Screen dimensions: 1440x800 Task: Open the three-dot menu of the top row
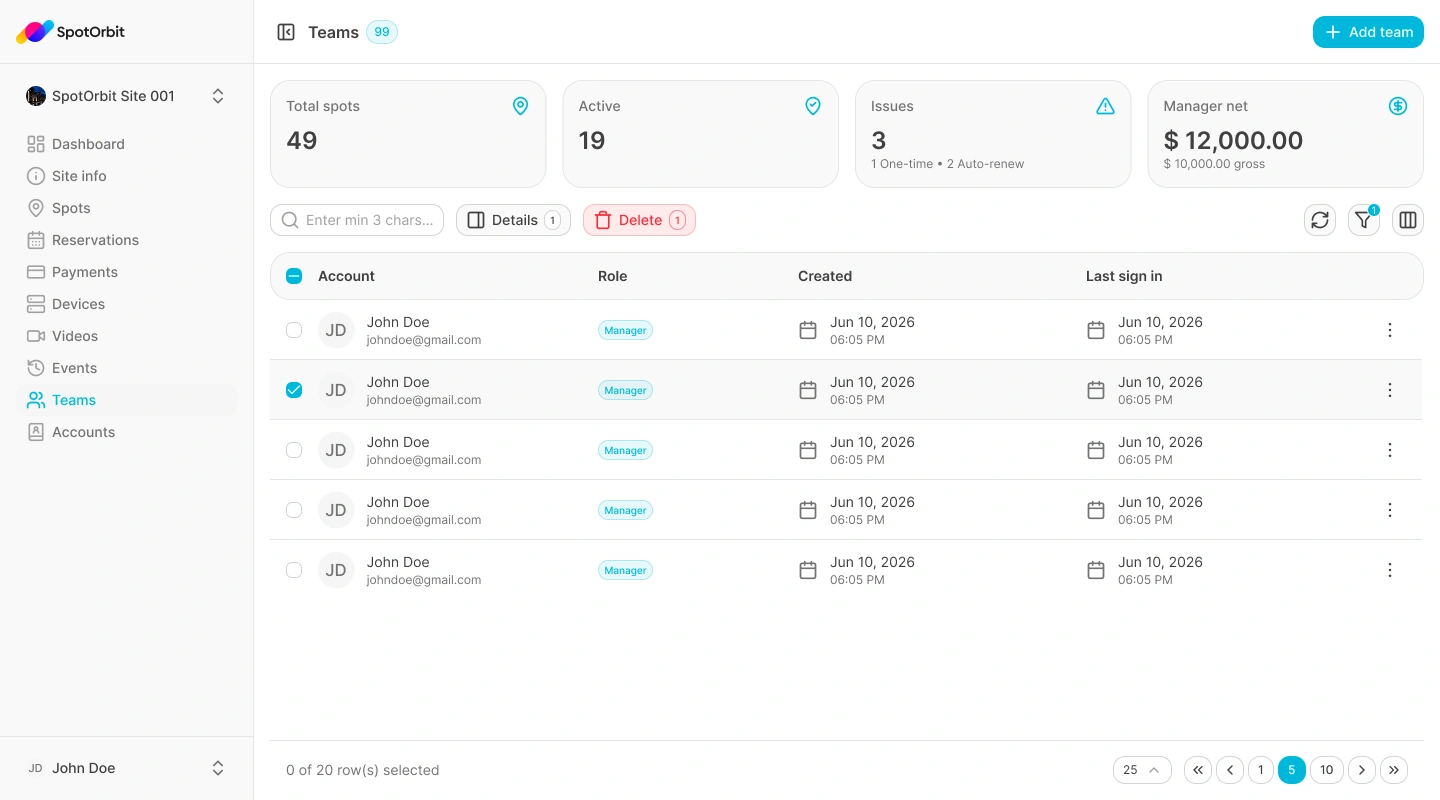point(1390,330)
